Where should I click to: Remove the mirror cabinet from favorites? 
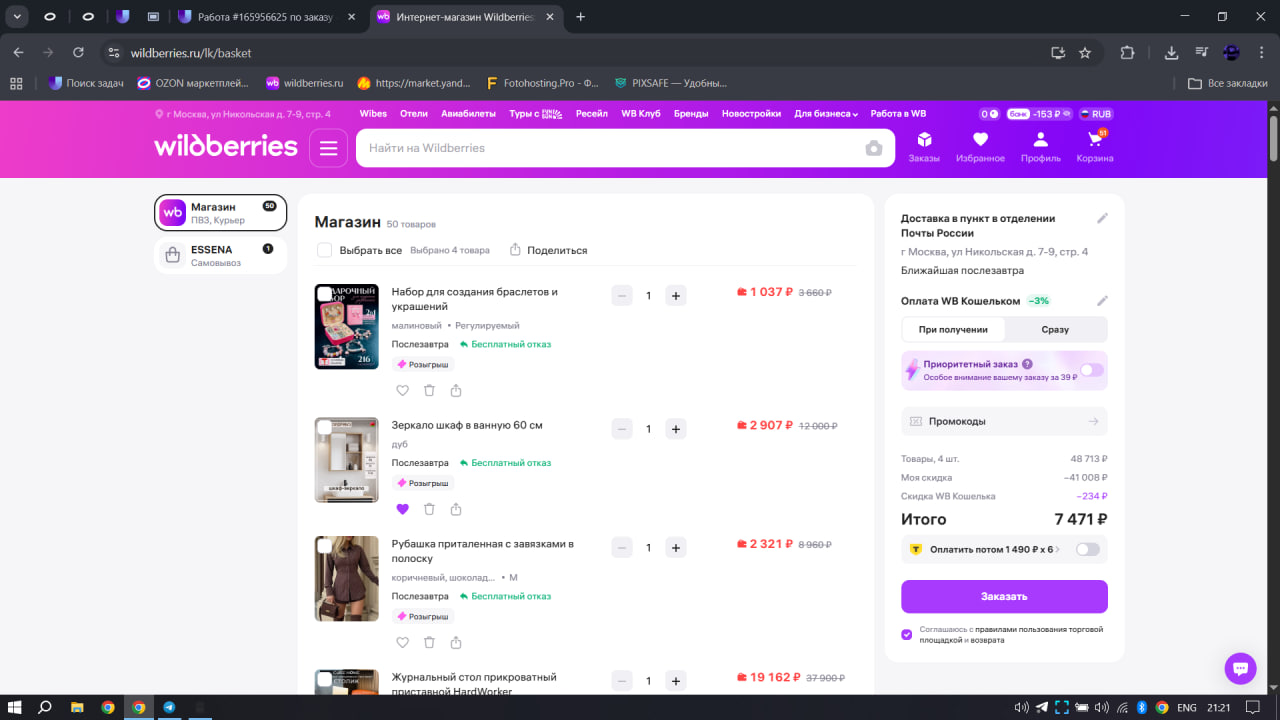click(402, 509)
